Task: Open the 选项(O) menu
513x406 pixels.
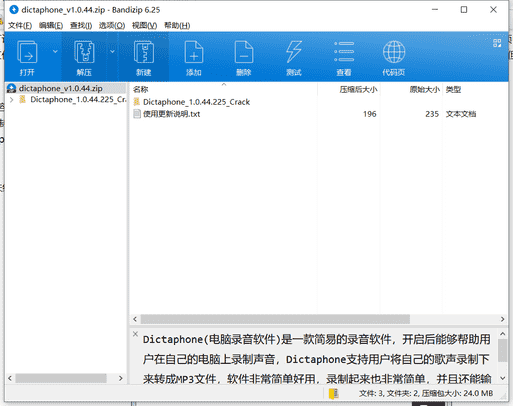Action: click(112, 26)
